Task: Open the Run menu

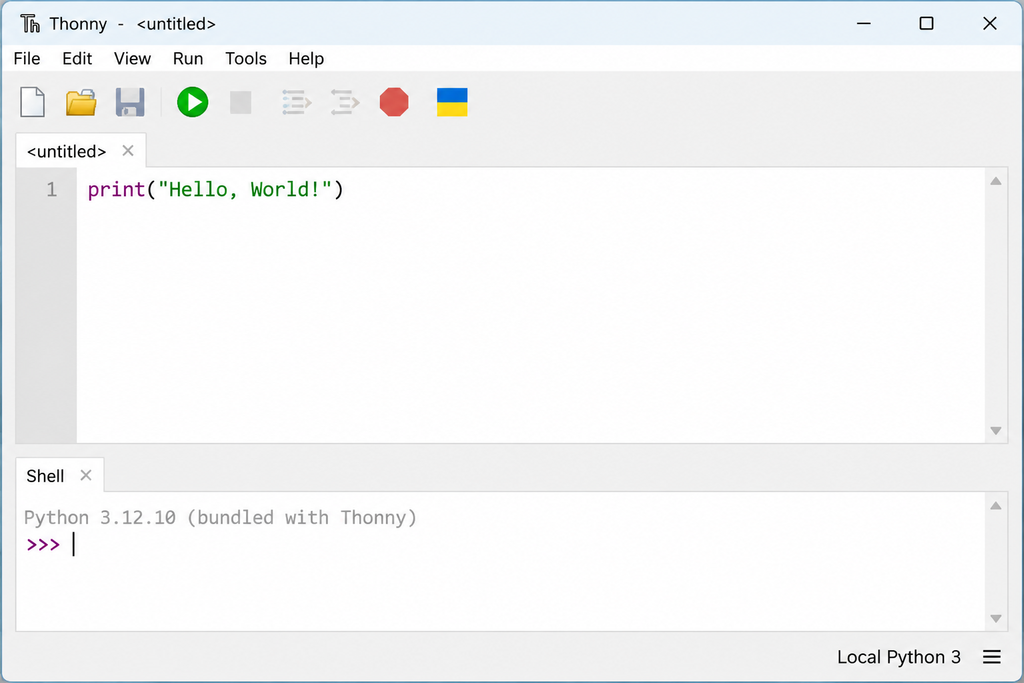Action: pos(188,59)
